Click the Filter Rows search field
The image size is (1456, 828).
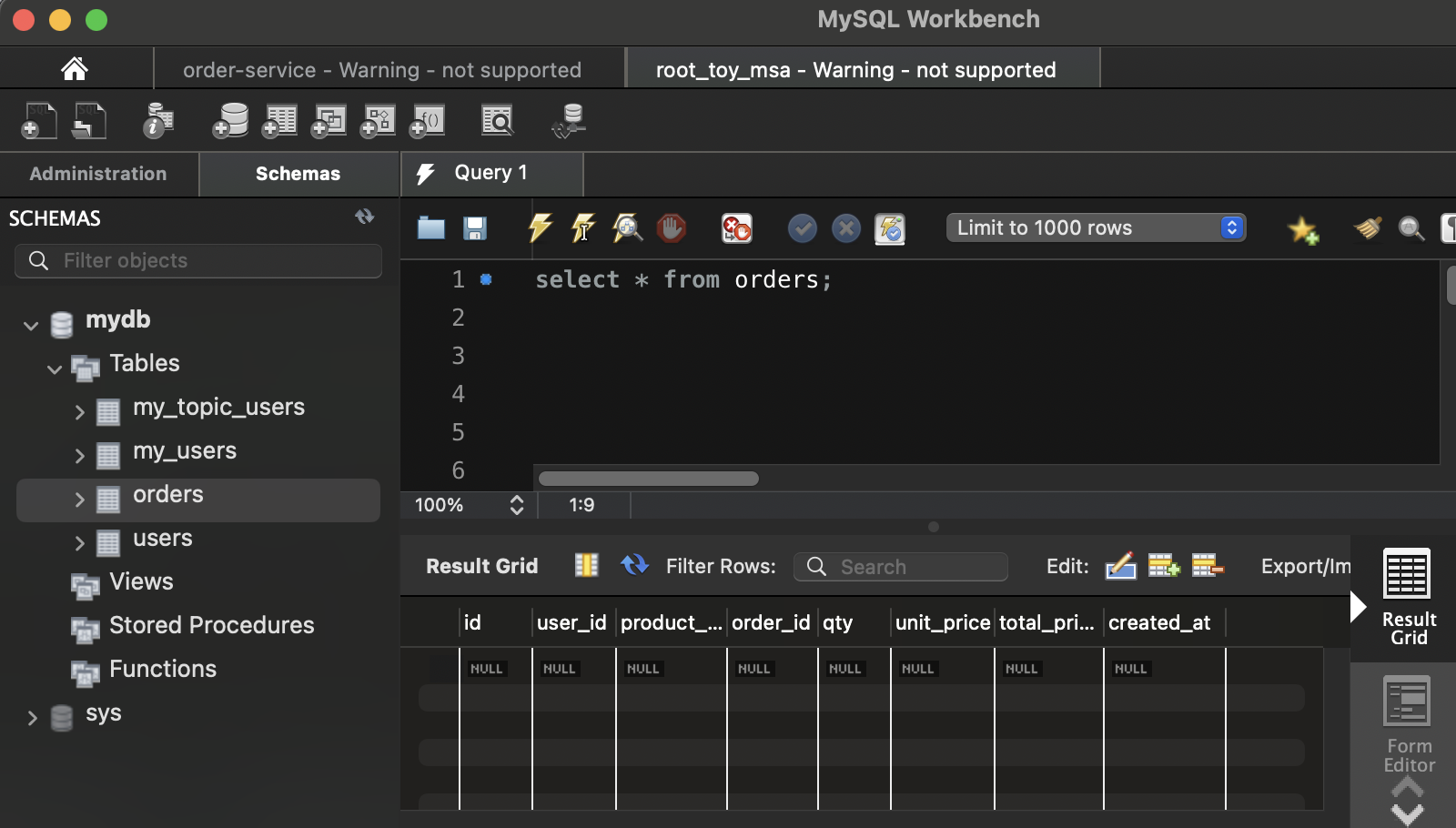(x=901, y=567)
